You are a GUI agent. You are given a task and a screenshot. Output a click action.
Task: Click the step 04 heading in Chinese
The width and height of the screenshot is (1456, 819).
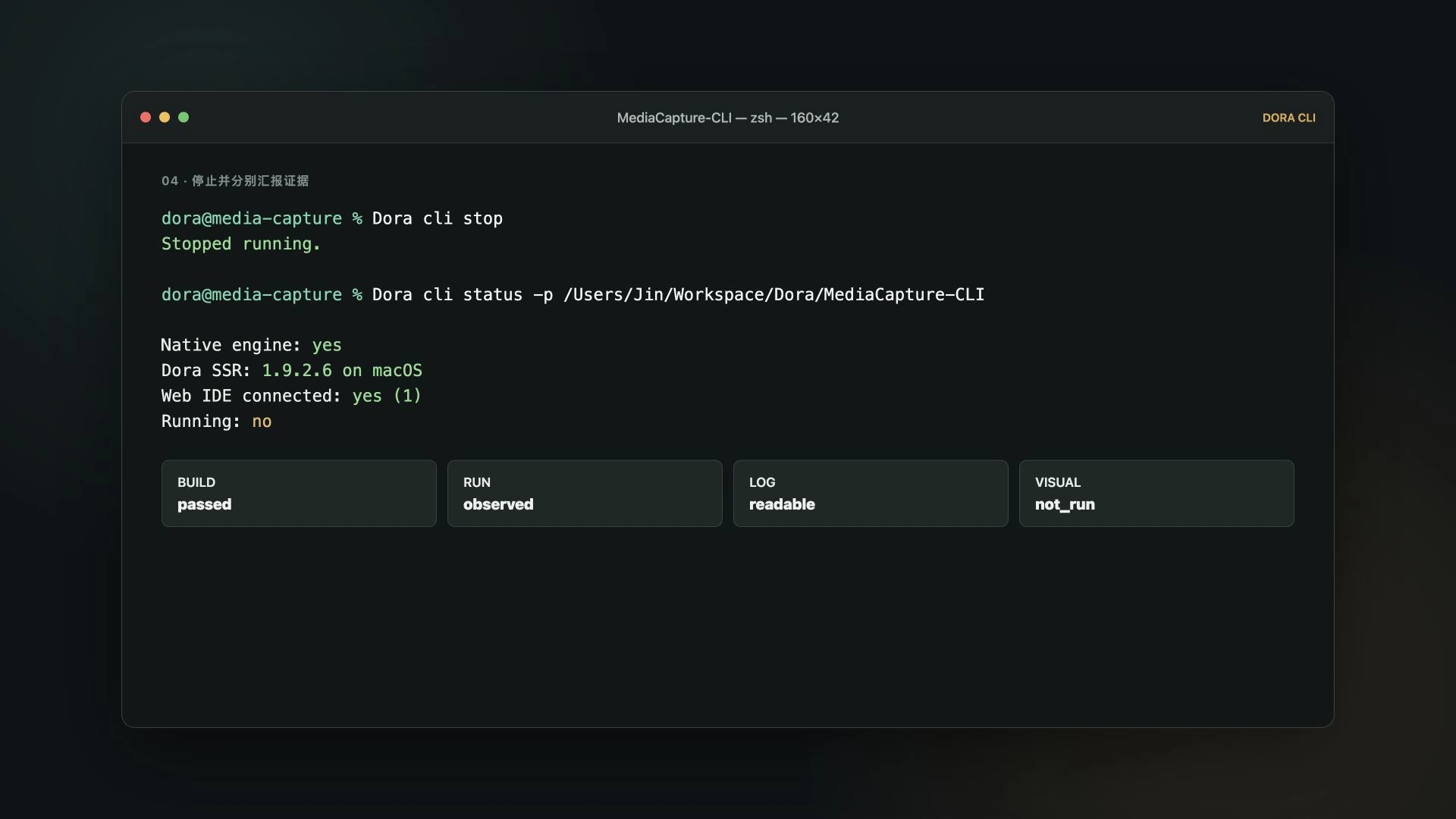coord(235,180)
